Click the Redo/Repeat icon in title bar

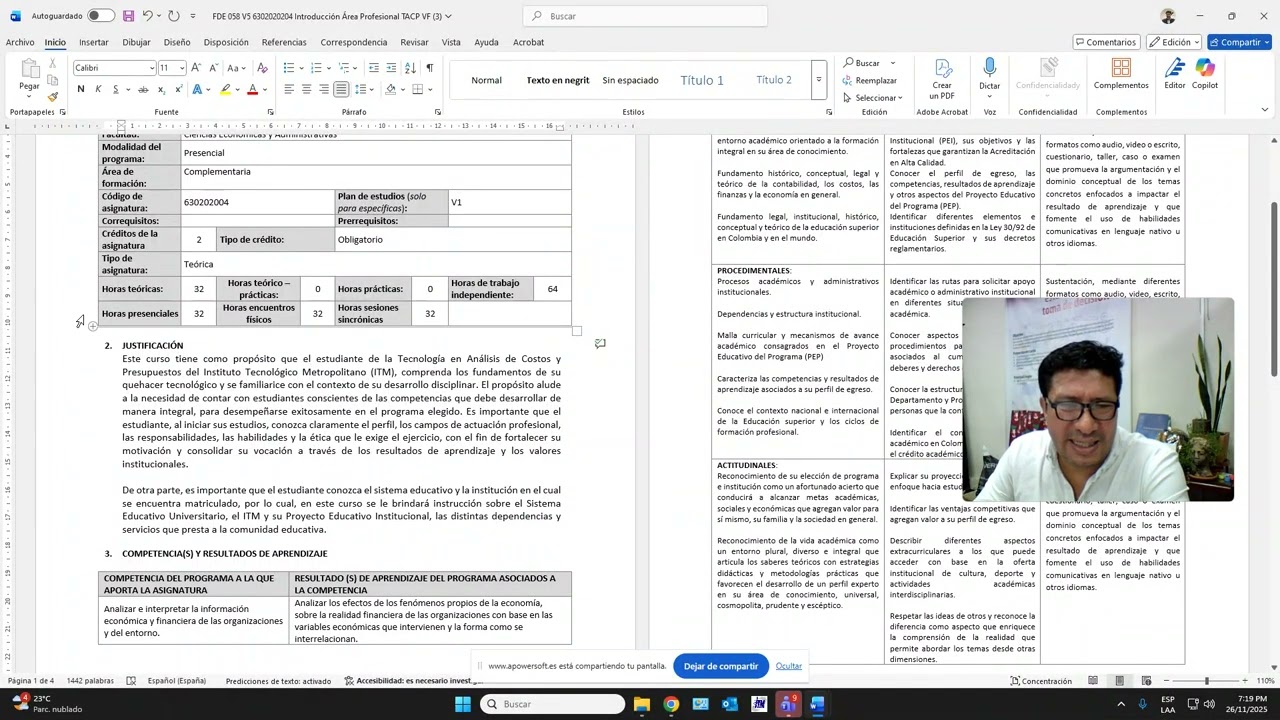[174, 16]
